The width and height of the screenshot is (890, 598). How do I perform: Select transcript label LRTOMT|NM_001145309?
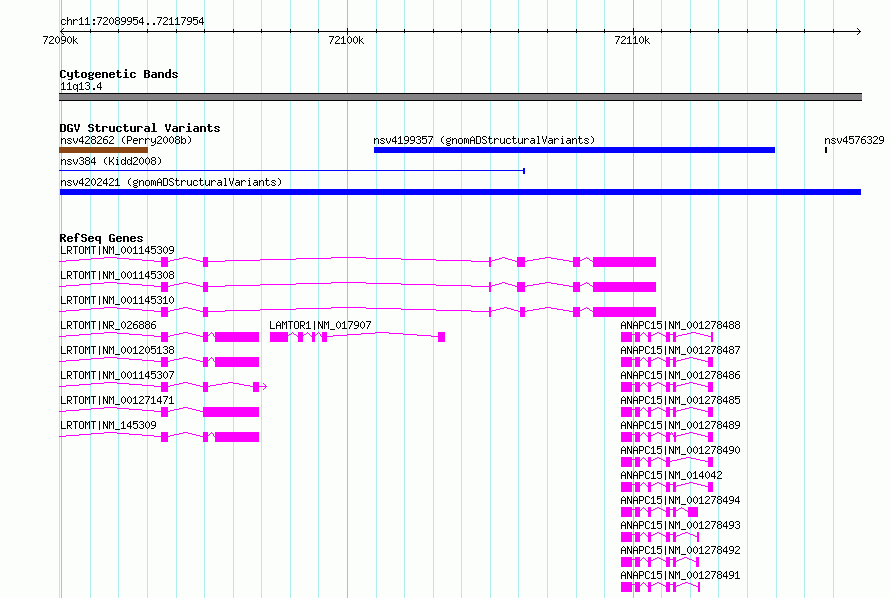[117, 250]
